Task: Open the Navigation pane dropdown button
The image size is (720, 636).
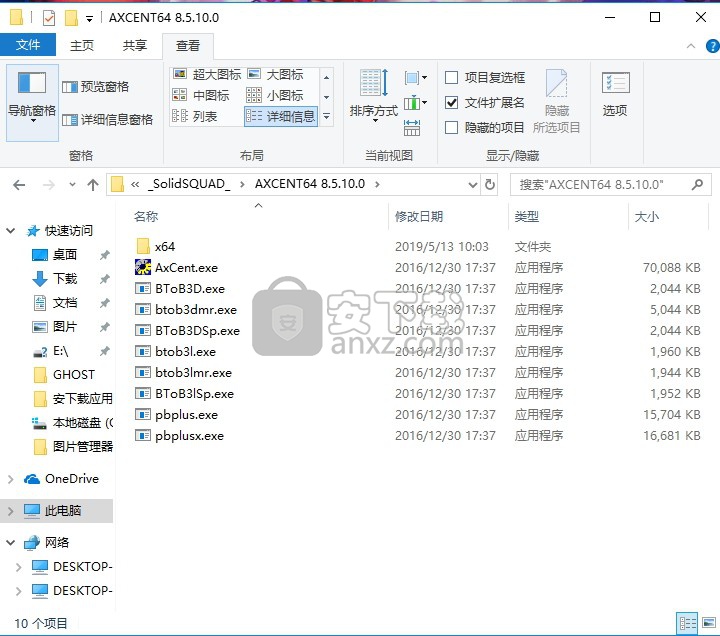Action: coord(32,103)
